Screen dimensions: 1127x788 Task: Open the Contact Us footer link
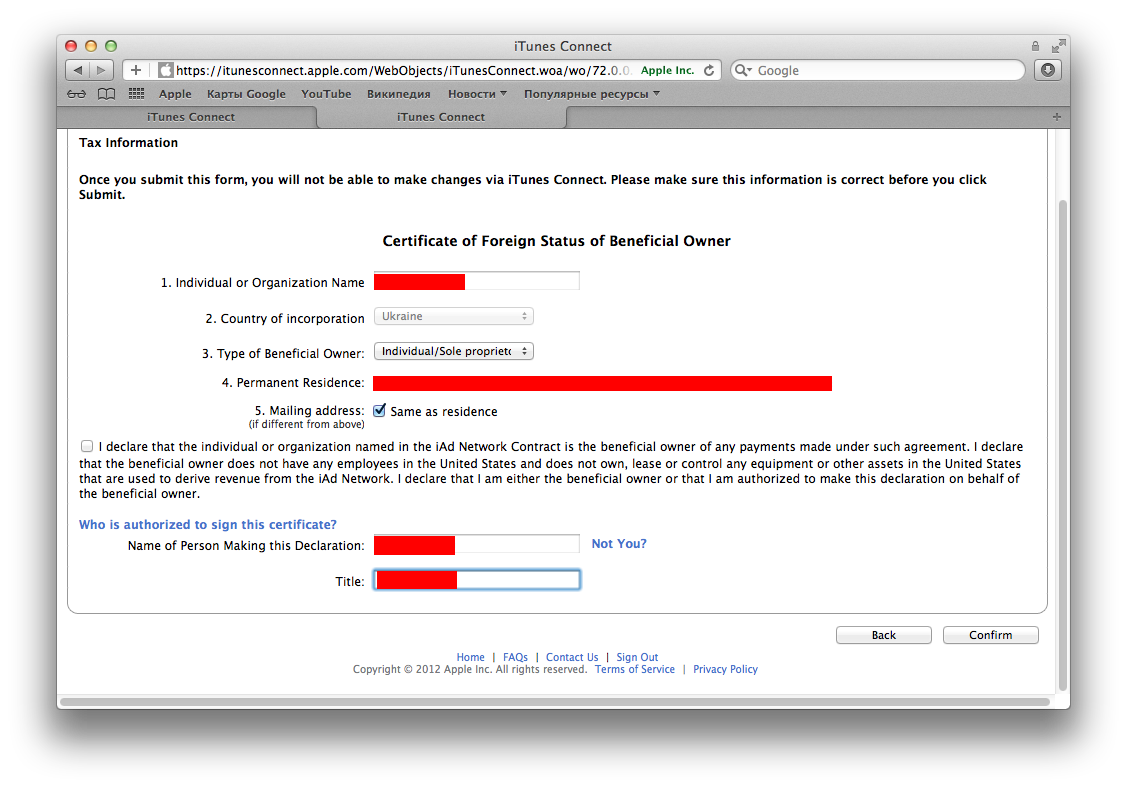(572, 657)
